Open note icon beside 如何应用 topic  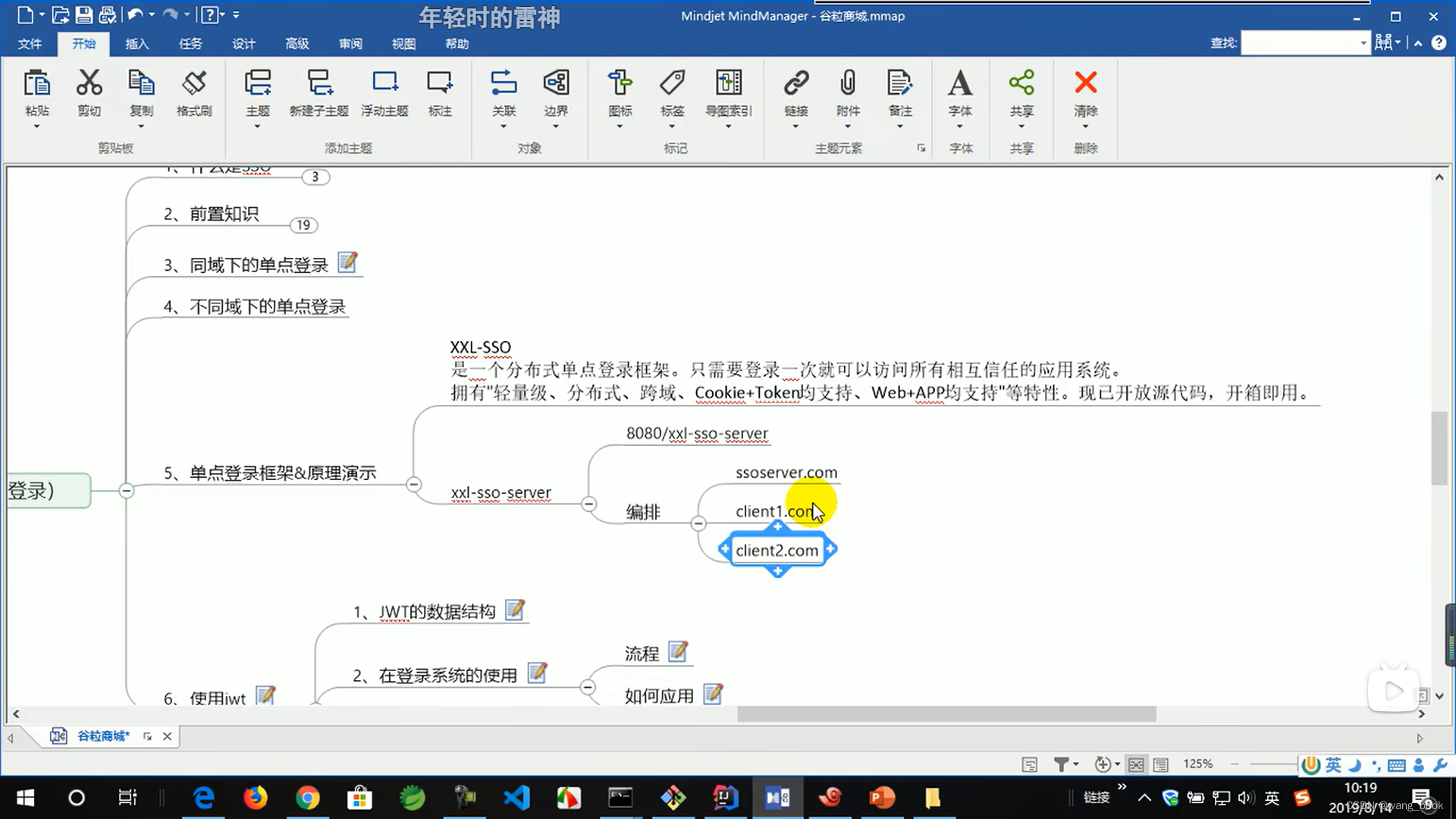tap(713, 694)
